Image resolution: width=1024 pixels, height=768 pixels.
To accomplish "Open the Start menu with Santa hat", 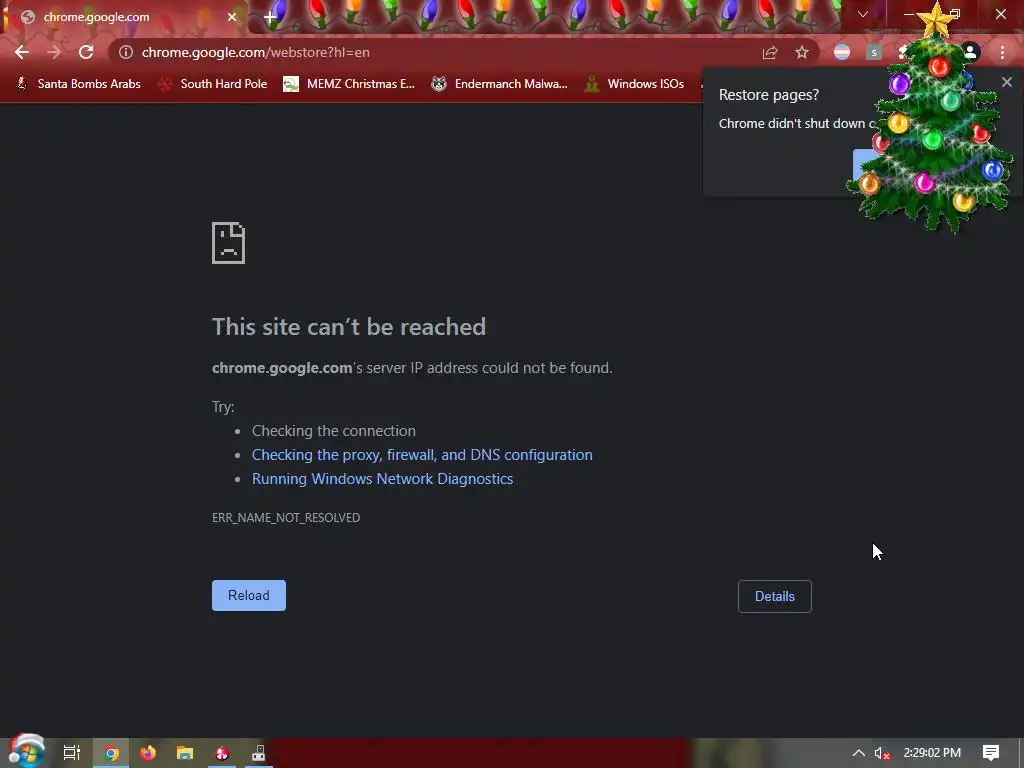I will pos(25,751).
